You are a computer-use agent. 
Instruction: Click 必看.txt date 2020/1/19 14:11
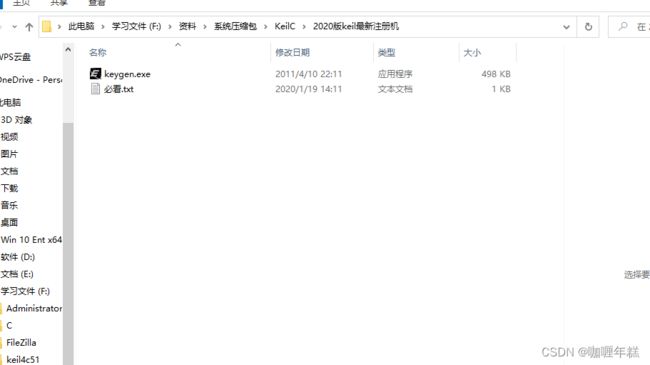click(x=308, y=89)
